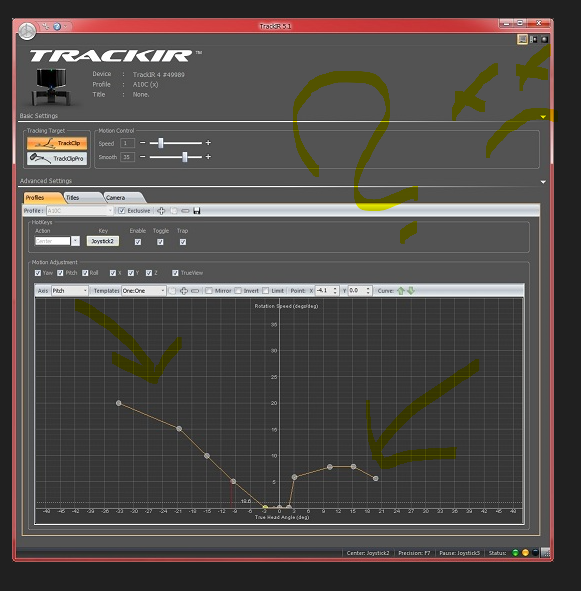Remove a curve point with the minus icon

[195, 291]
